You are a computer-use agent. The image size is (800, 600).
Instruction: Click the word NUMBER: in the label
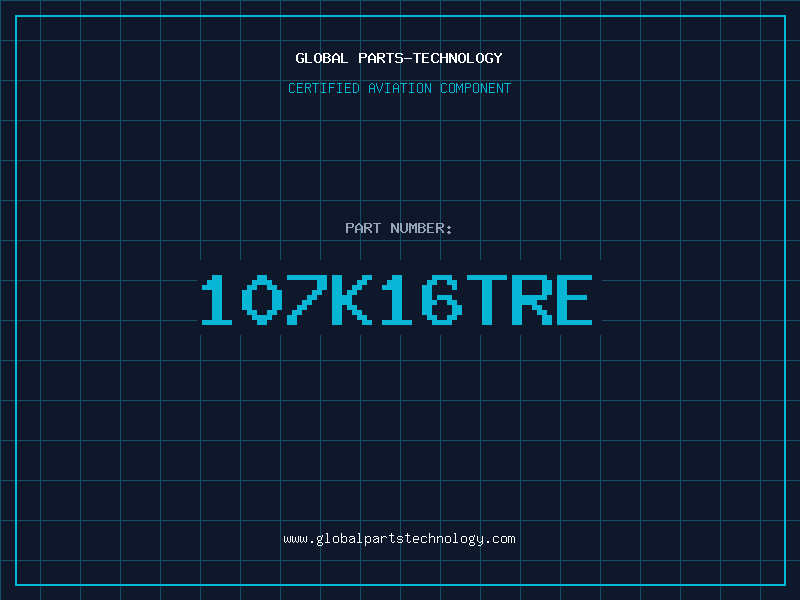click(x=422, y=228)
